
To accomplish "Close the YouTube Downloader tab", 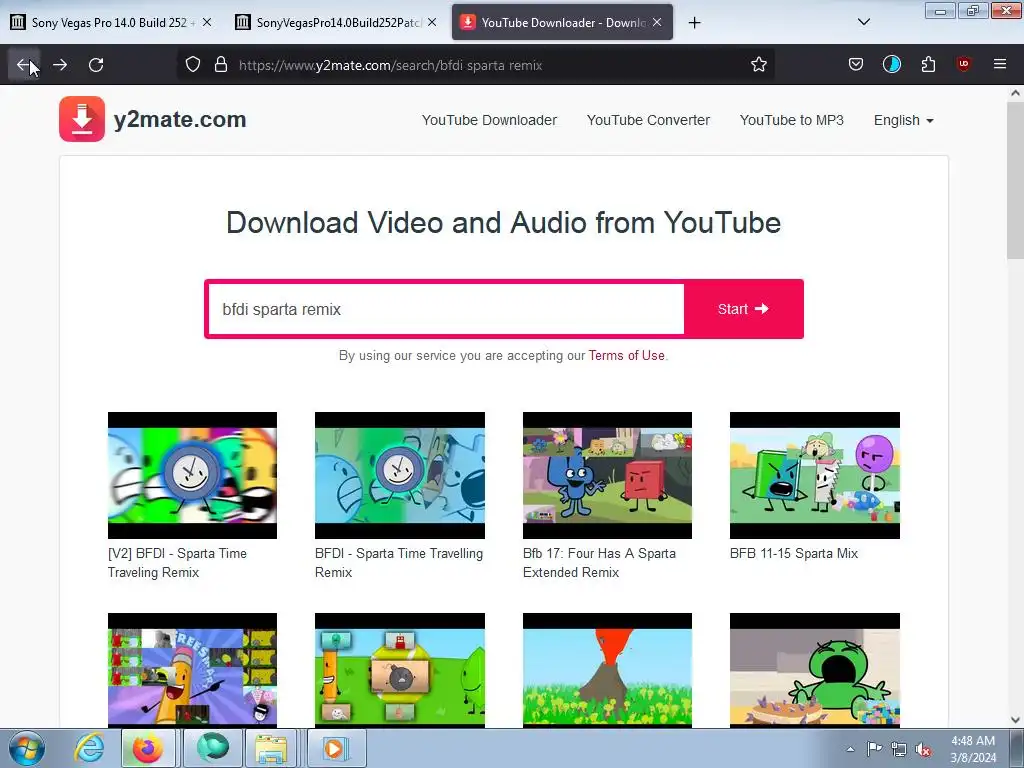I will (x=657, y=22).
